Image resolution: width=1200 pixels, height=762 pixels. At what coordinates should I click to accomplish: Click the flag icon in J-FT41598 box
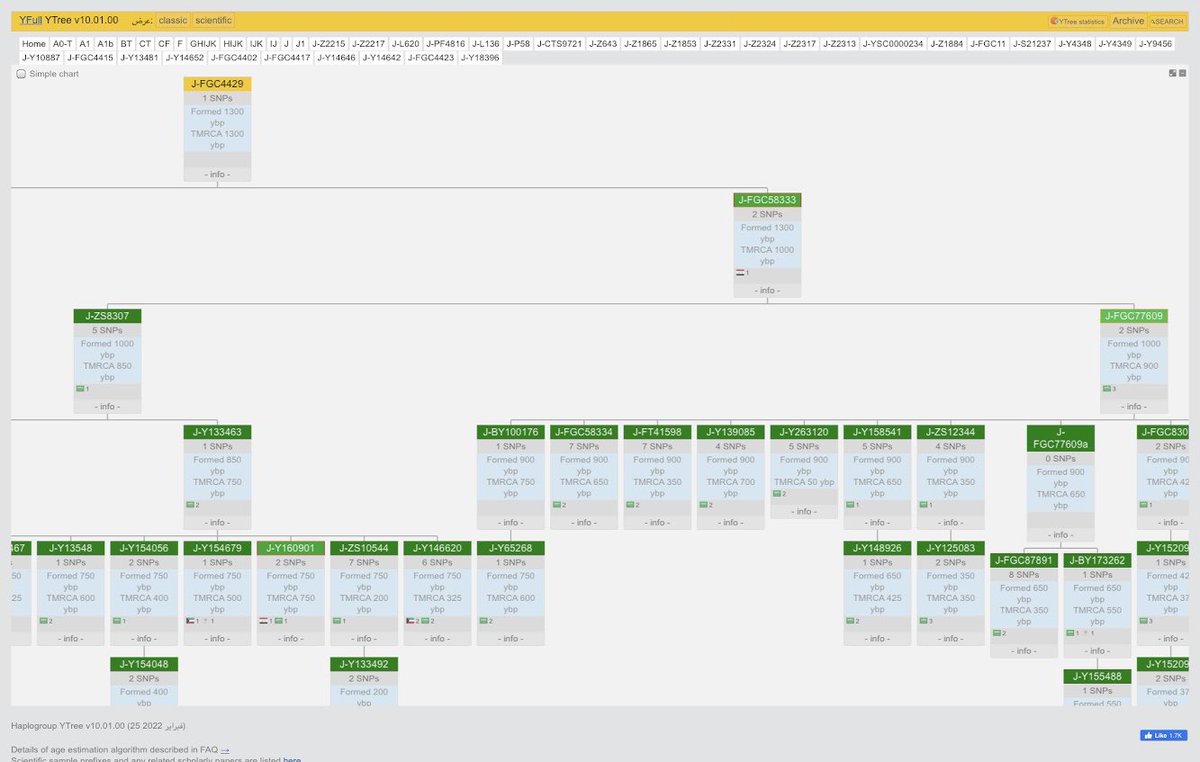click(631, 504)
